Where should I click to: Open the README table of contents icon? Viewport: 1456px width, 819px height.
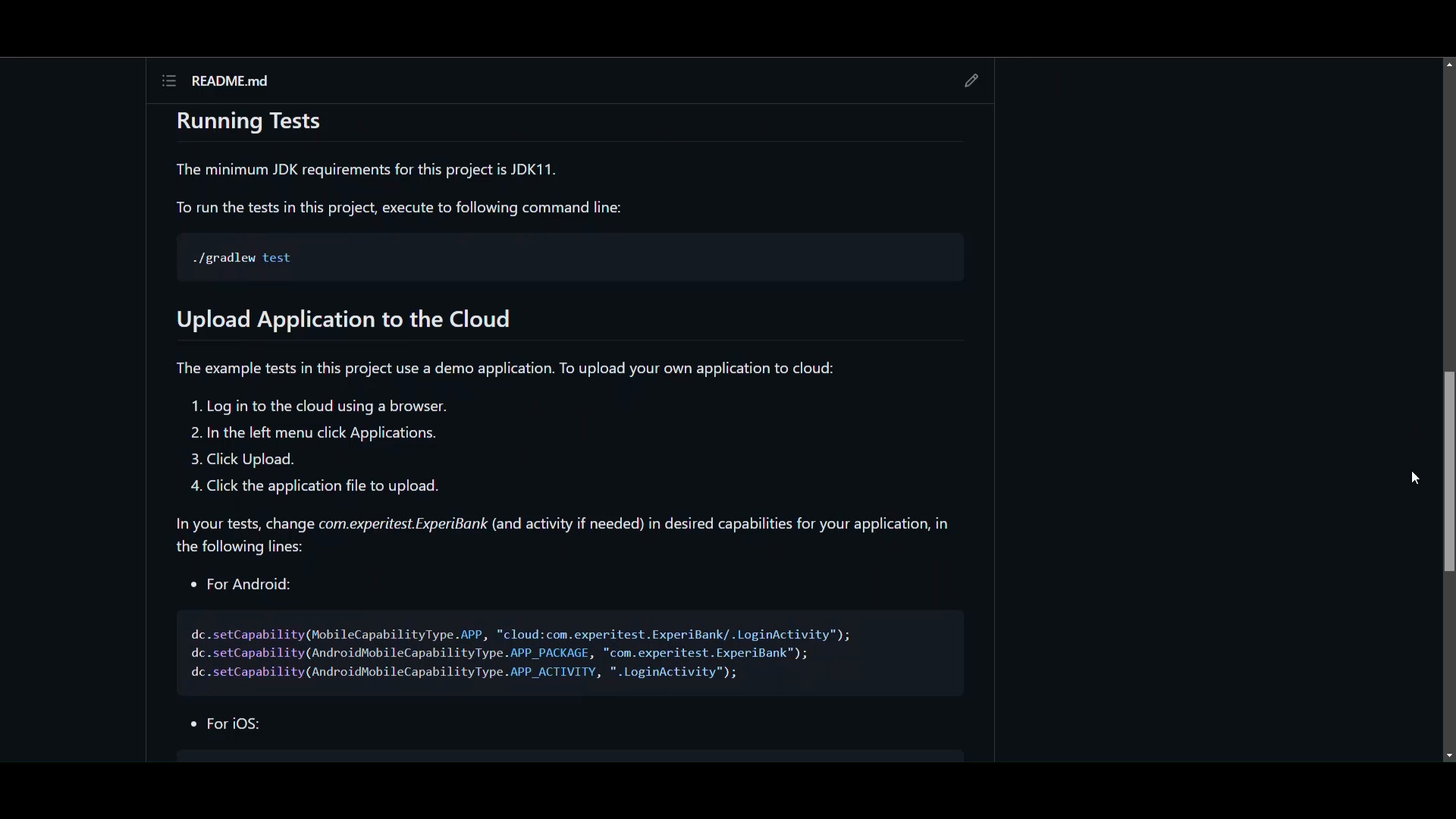point(169,81)
